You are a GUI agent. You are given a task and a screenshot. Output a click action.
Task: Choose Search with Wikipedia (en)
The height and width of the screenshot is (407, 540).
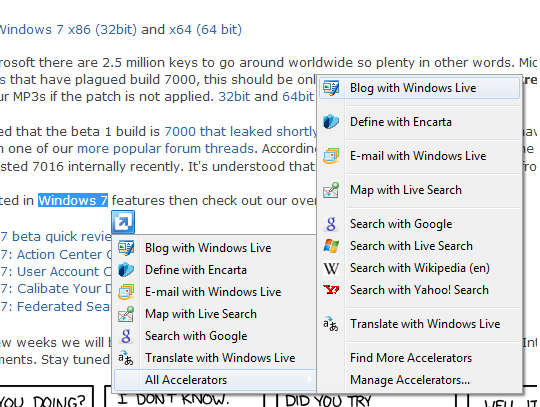419,268
